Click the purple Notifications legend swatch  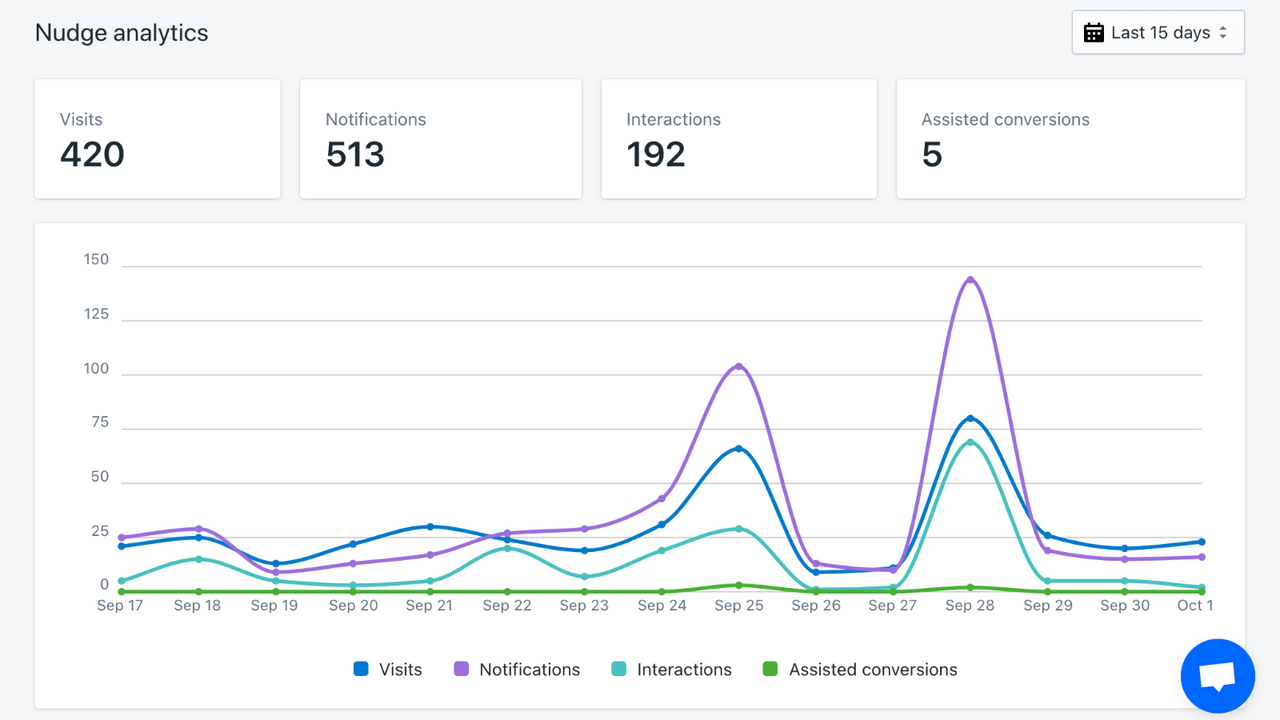click(461, 670)
